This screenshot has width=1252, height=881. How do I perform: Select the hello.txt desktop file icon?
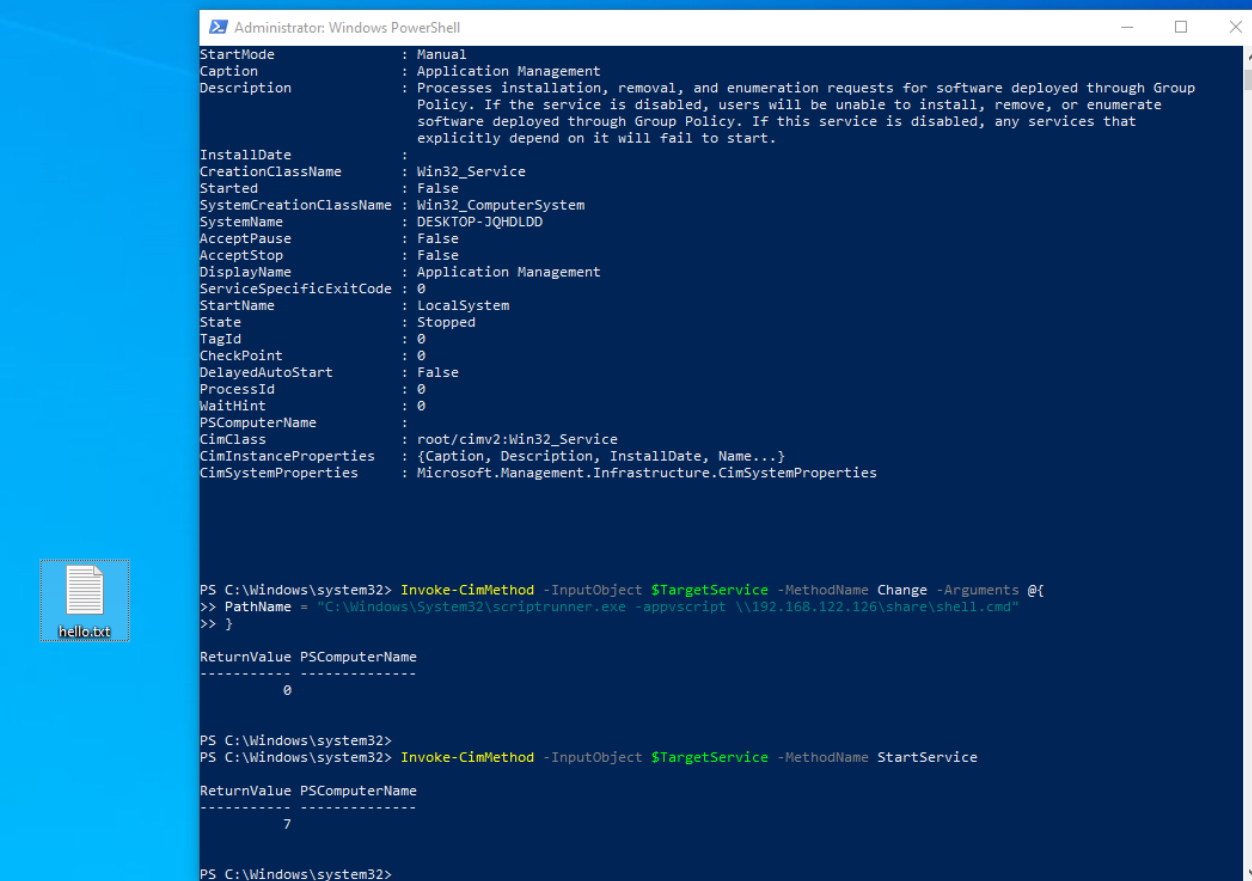click(84, 590)
